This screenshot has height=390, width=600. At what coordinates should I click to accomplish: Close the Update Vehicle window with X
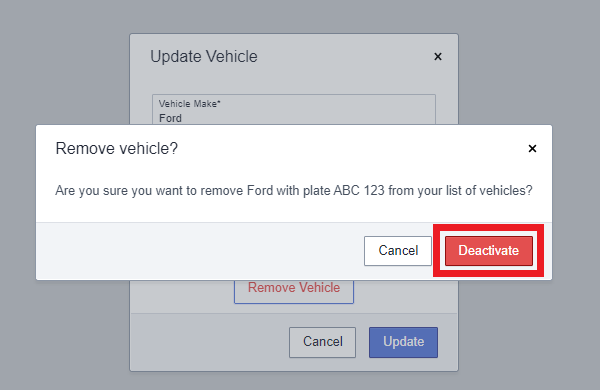[438, 57]
